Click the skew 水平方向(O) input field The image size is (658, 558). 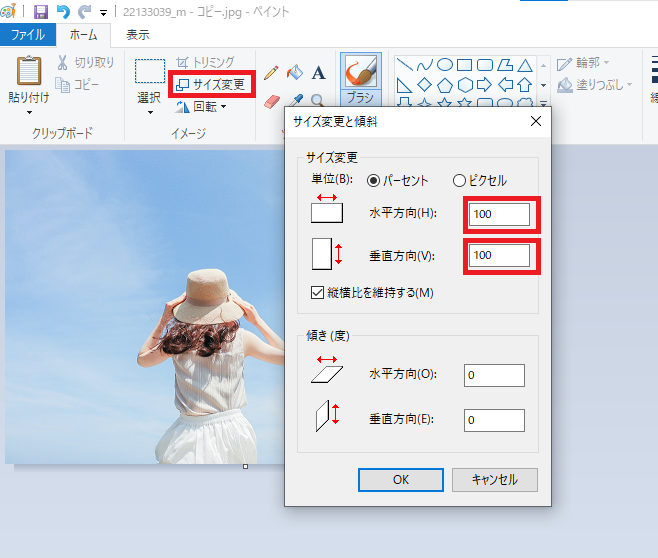pos(494,375)
